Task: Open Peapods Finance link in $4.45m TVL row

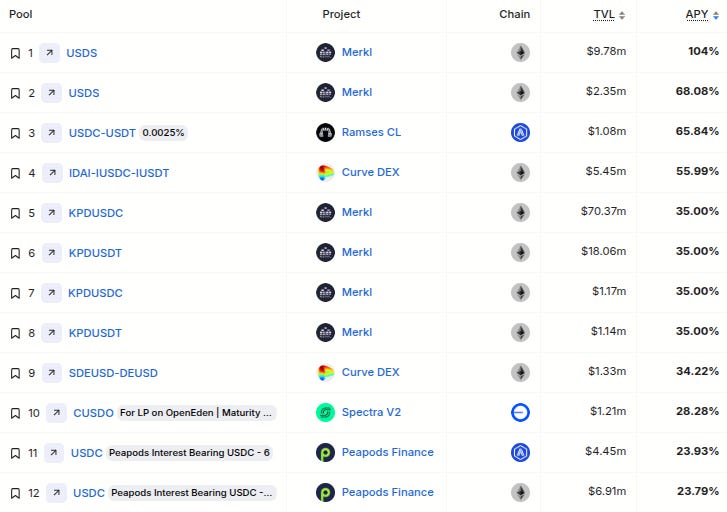Action: (388, 452)
